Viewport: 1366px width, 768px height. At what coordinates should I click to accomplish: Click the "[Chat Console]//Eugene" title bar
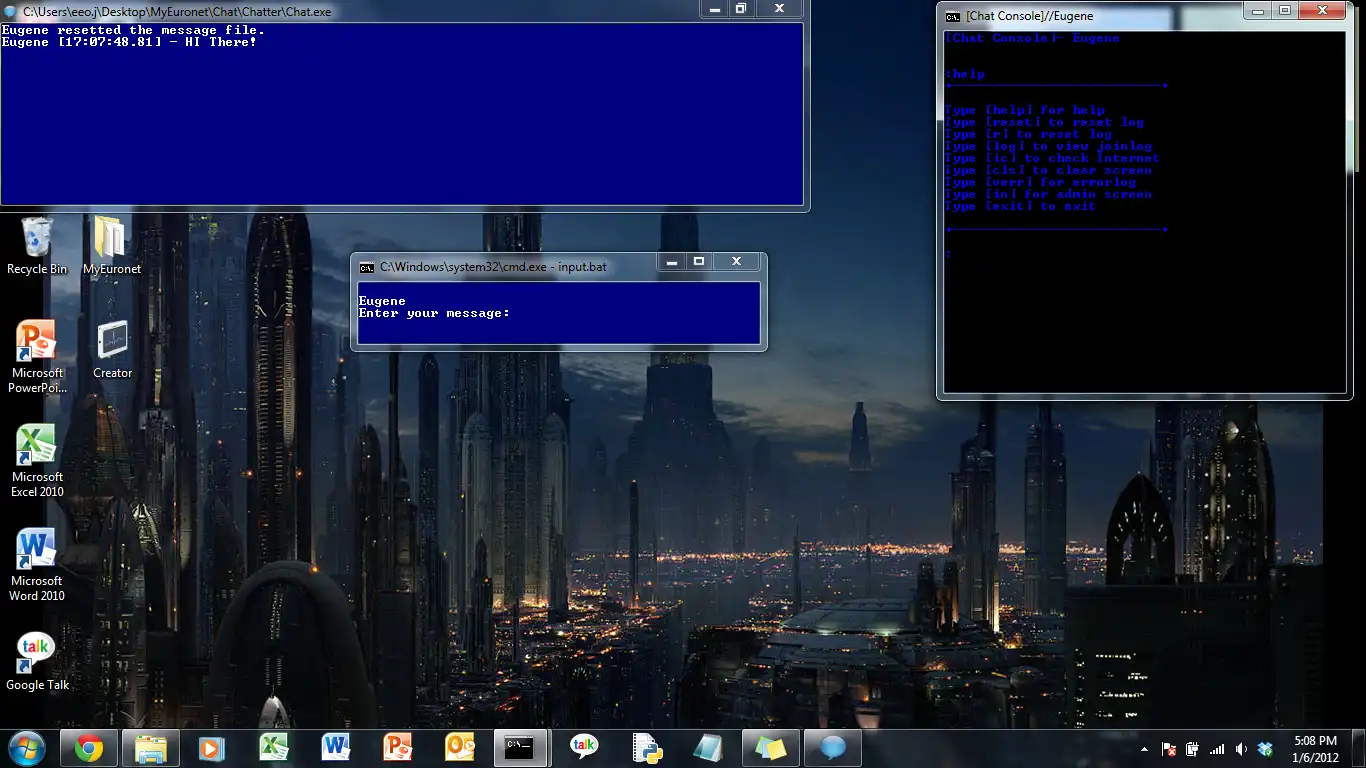[1030, 16]
